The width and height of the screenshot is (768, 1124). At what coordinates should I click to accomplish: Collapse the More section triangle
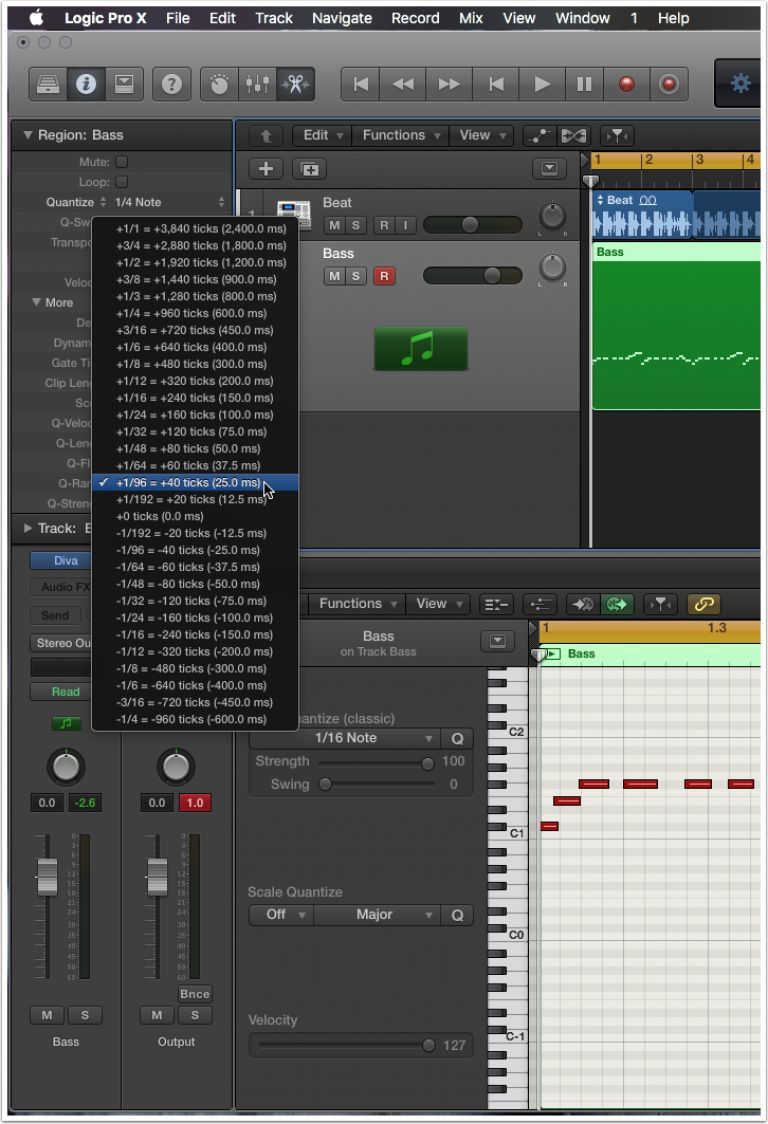tap(36, 303)
